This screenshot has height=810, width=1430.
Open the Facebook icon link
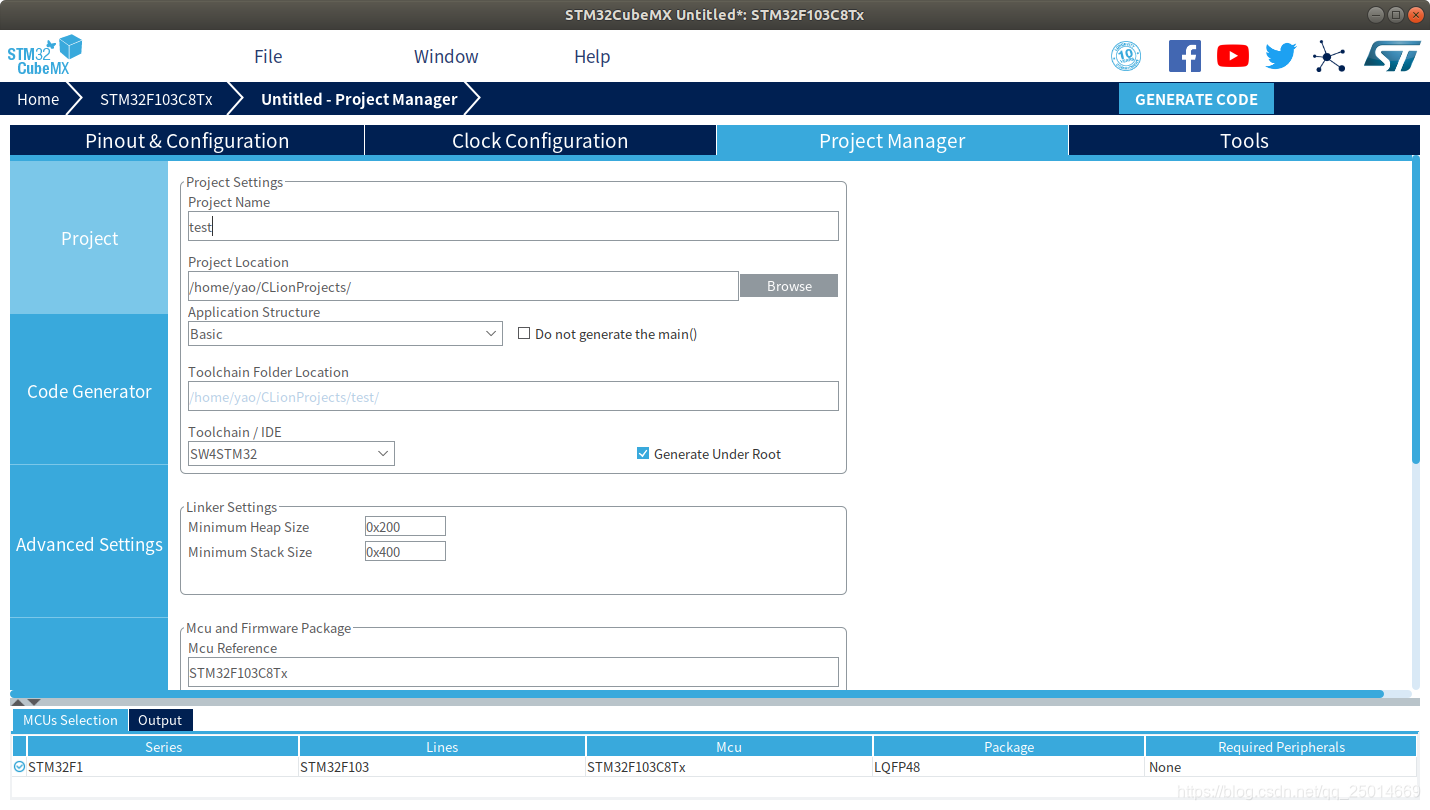[1184, 56]
